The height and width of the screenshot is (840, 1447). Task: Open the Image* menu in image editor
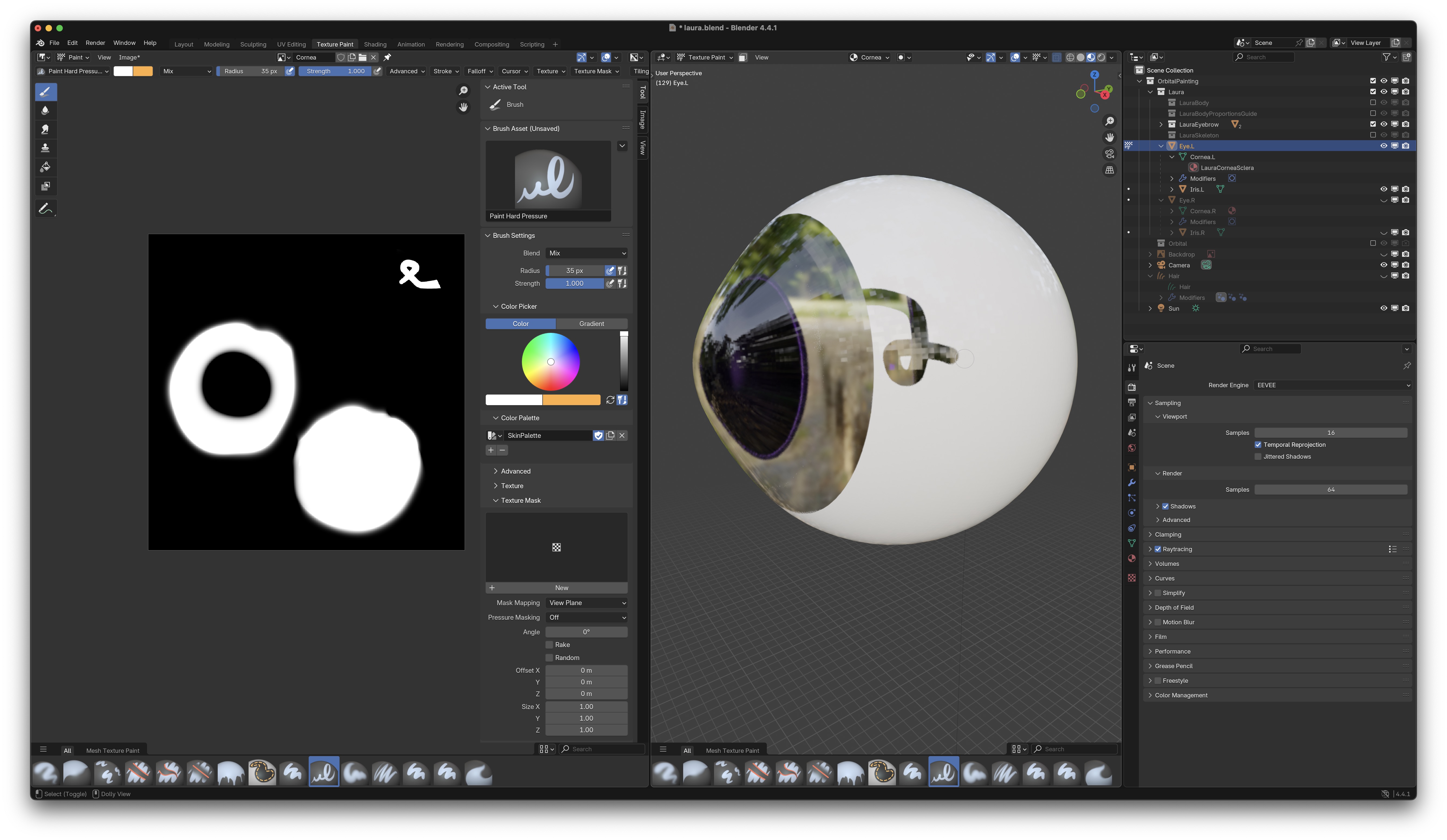(129, 57)
